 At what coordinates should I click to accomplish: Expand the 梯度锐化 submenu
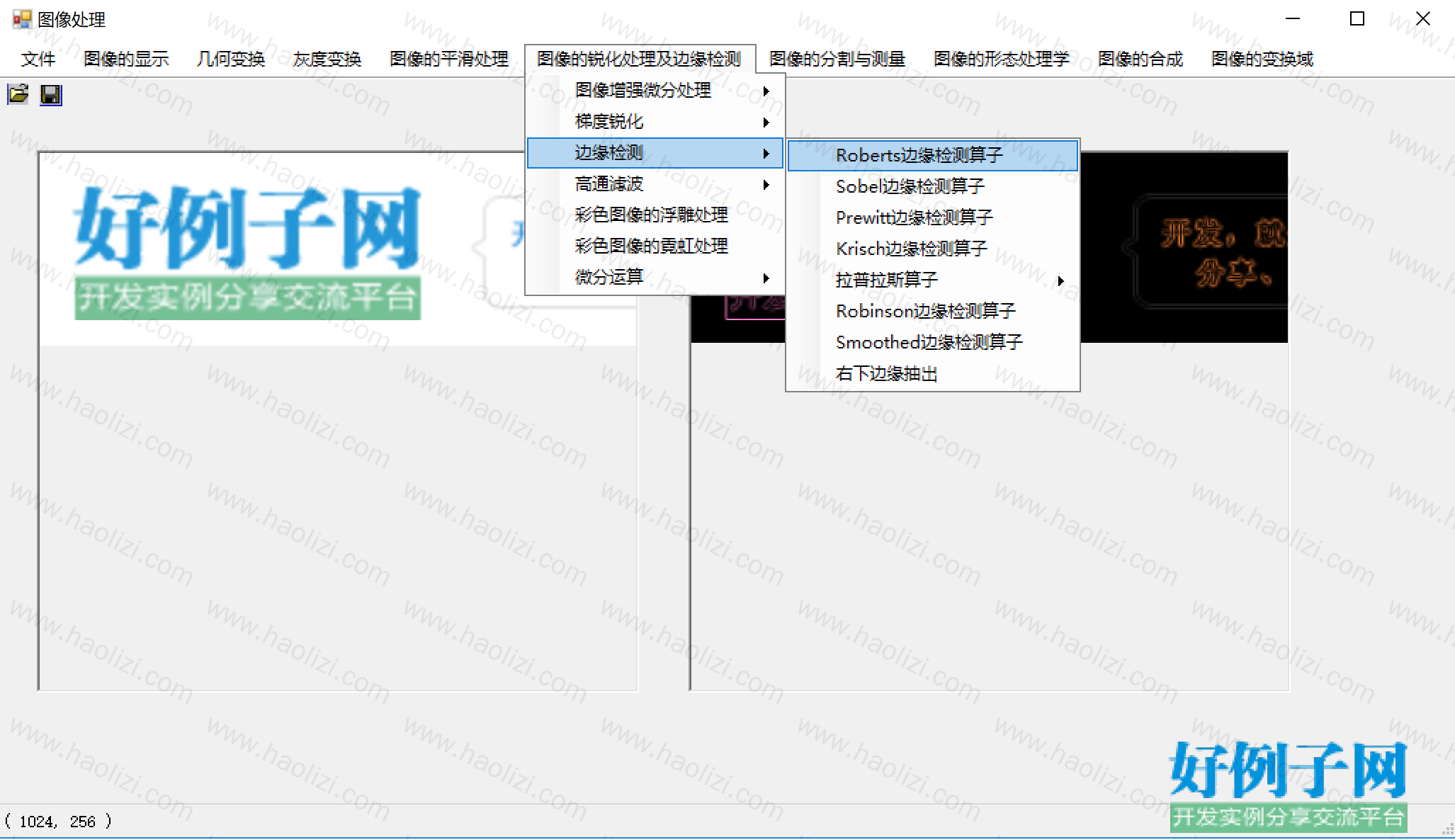tap(655, 122)
